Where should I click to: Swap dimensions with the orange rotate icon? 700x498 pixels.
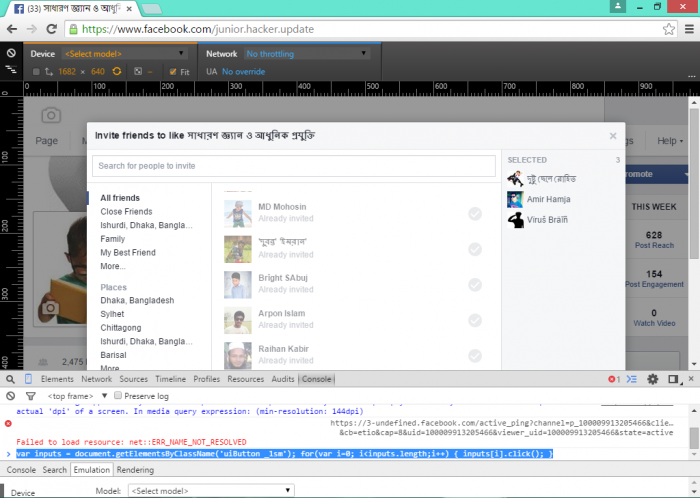(x=117, y=71)
